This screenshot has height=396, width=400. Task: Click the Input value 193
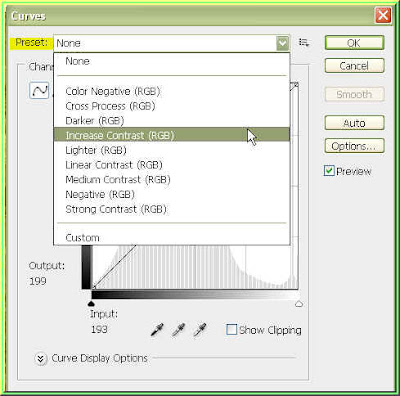pyautogui.click(x=99, y=329)
